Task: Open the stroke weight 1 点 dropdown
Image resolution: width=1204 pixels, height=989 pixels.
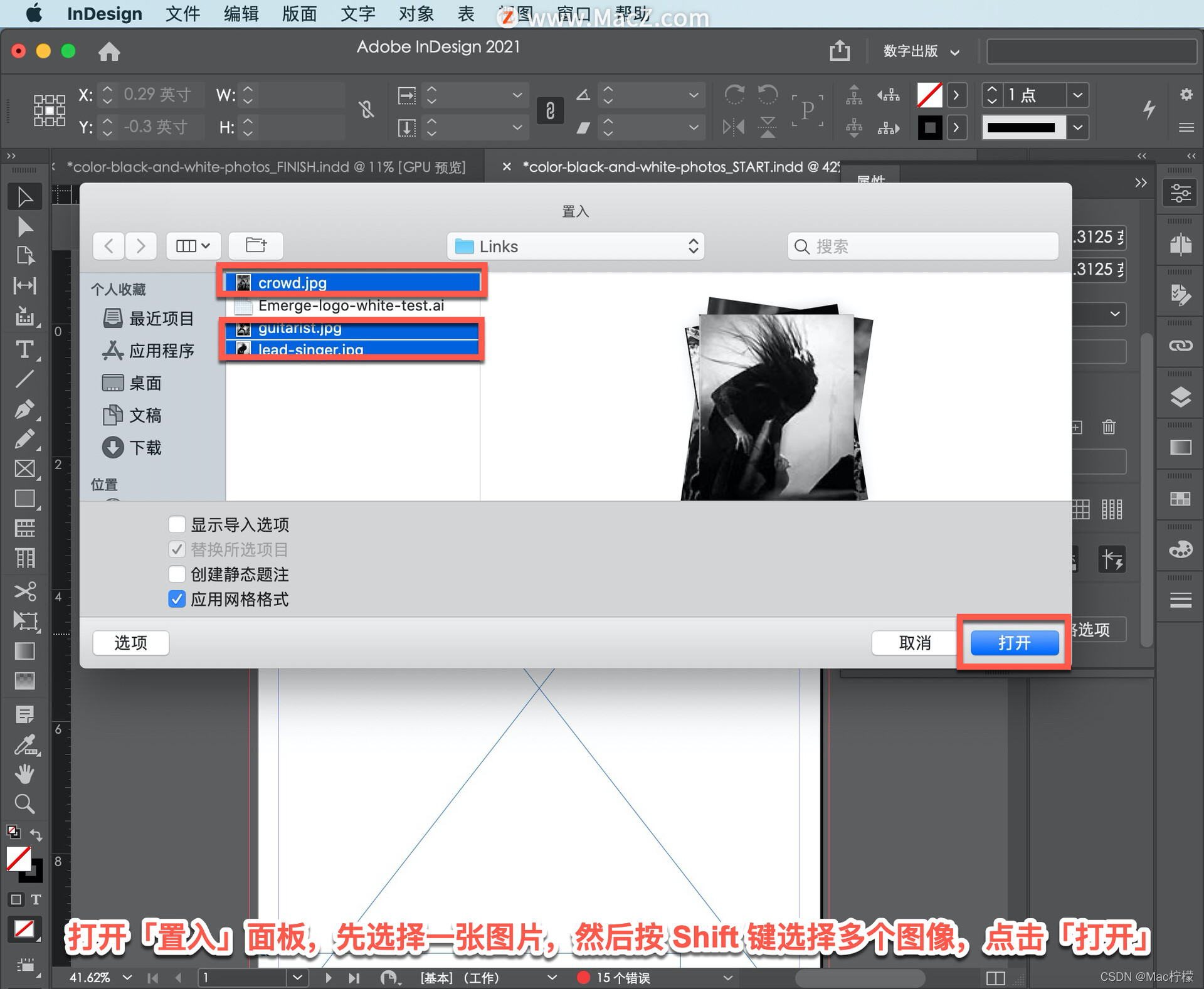Action: pyautogui.click(x=1078, y=95)
